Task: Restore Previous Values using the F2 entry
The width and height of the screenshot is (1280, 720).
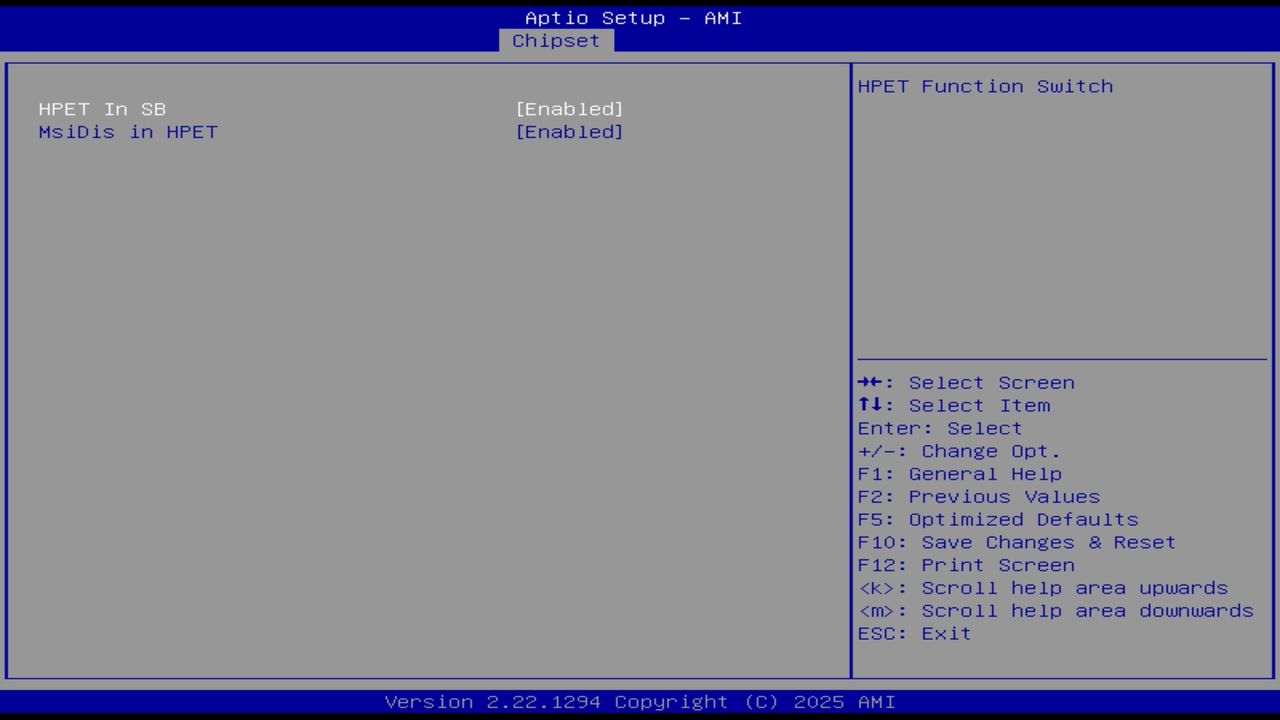Action: (x=978, y=496)
